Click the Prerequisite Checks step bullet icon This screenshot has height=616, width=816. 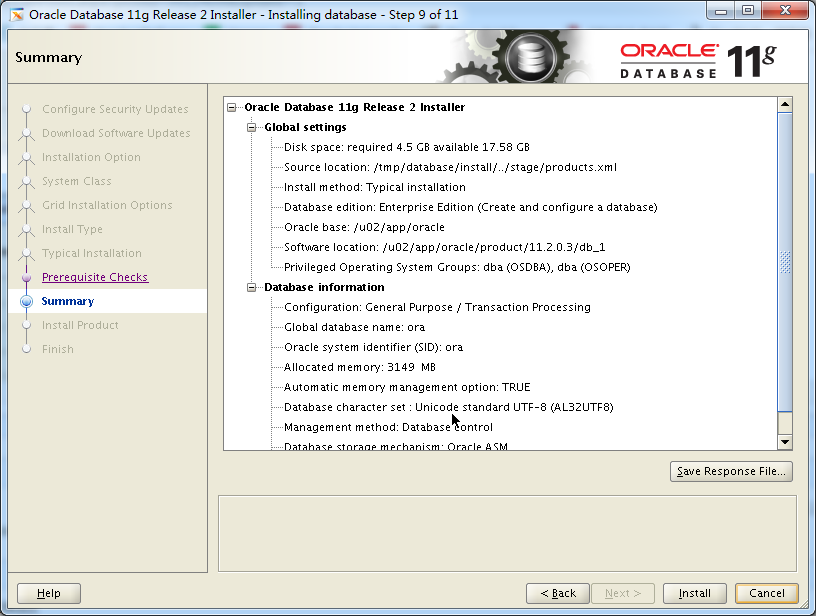[27, 277]
